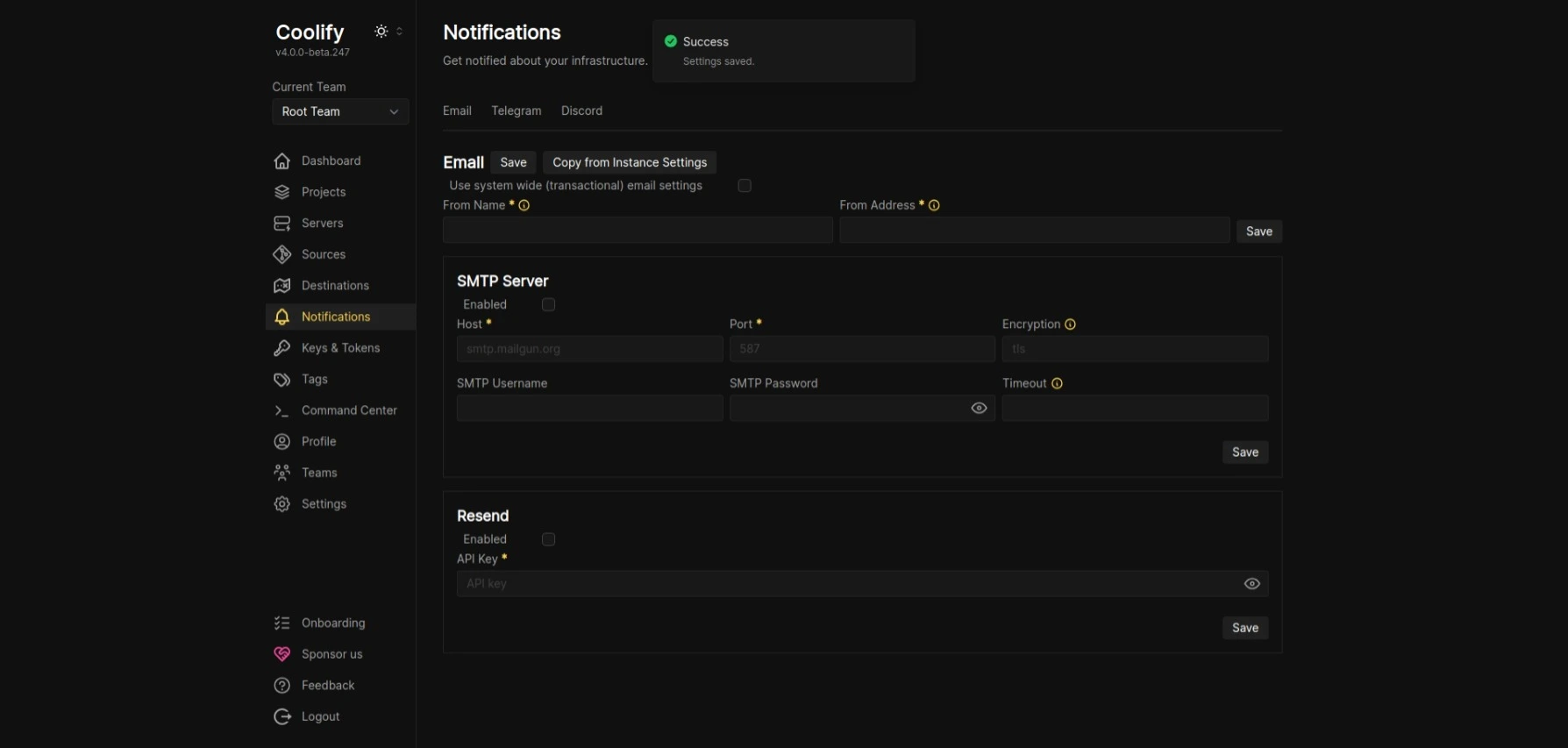Switch to the Email tab
Viewport: 1568px width, 748px height.
pos(457,110)
